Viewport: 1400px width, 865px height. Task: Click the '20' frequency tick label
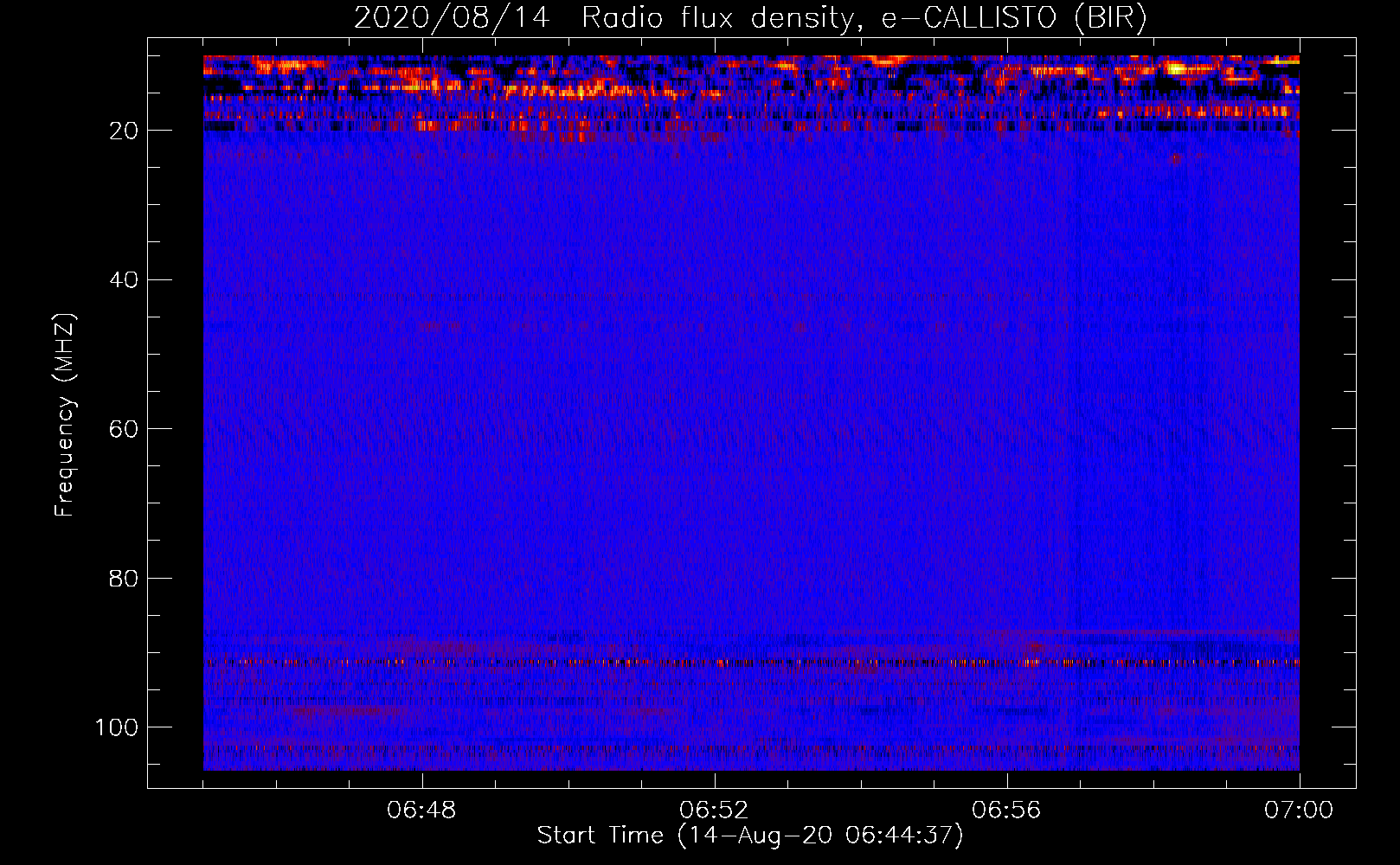124,131
